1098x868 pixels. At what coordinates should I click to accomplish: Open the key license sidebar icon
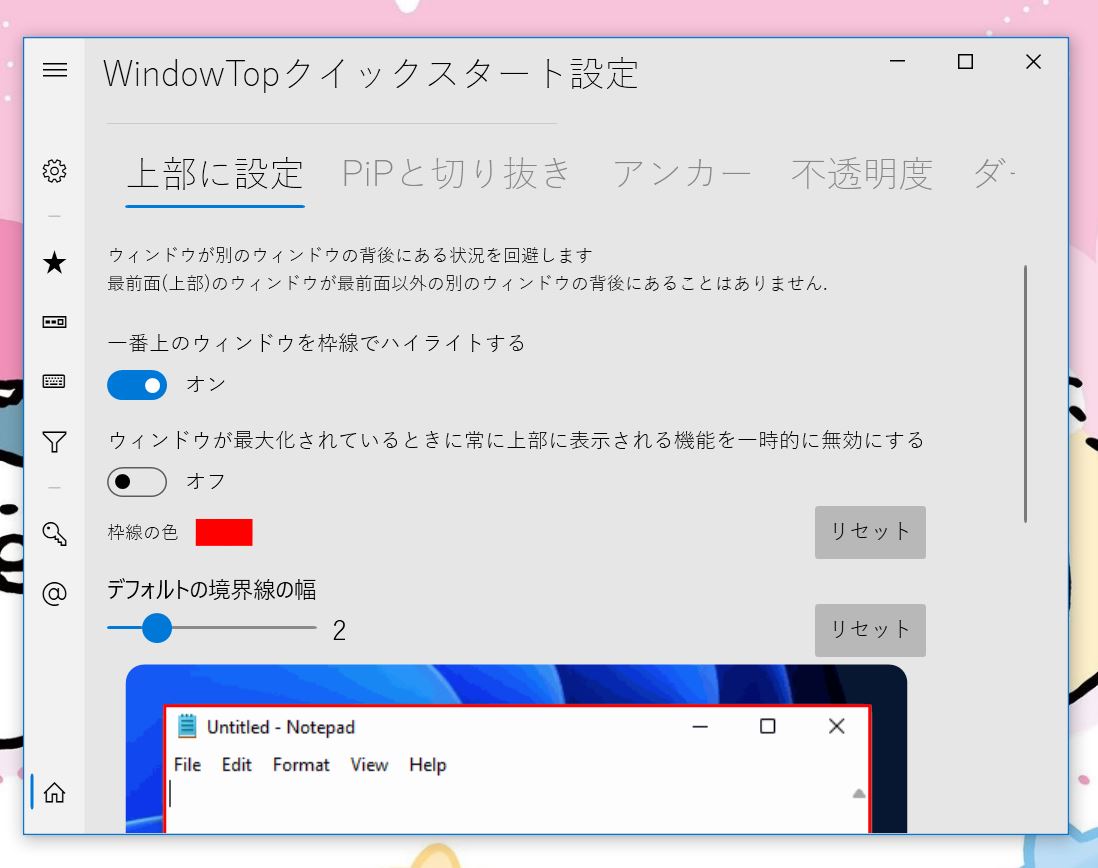tap(55, 533)
